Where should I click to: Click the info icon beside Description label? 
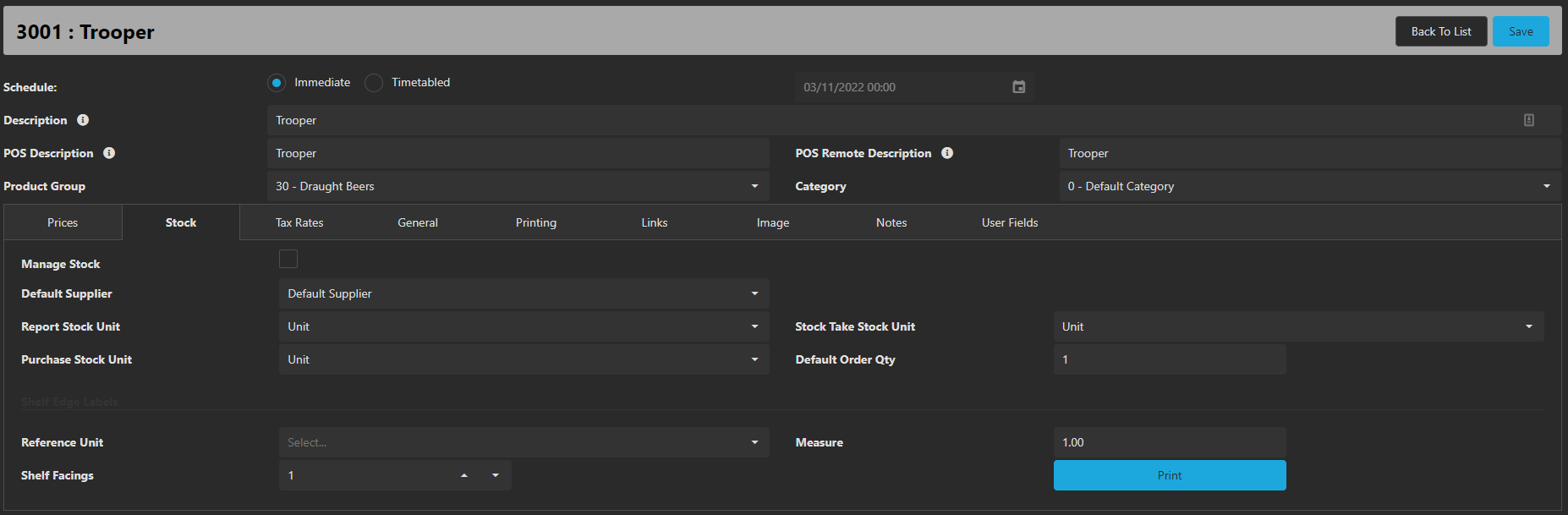[x=83, y=120]
